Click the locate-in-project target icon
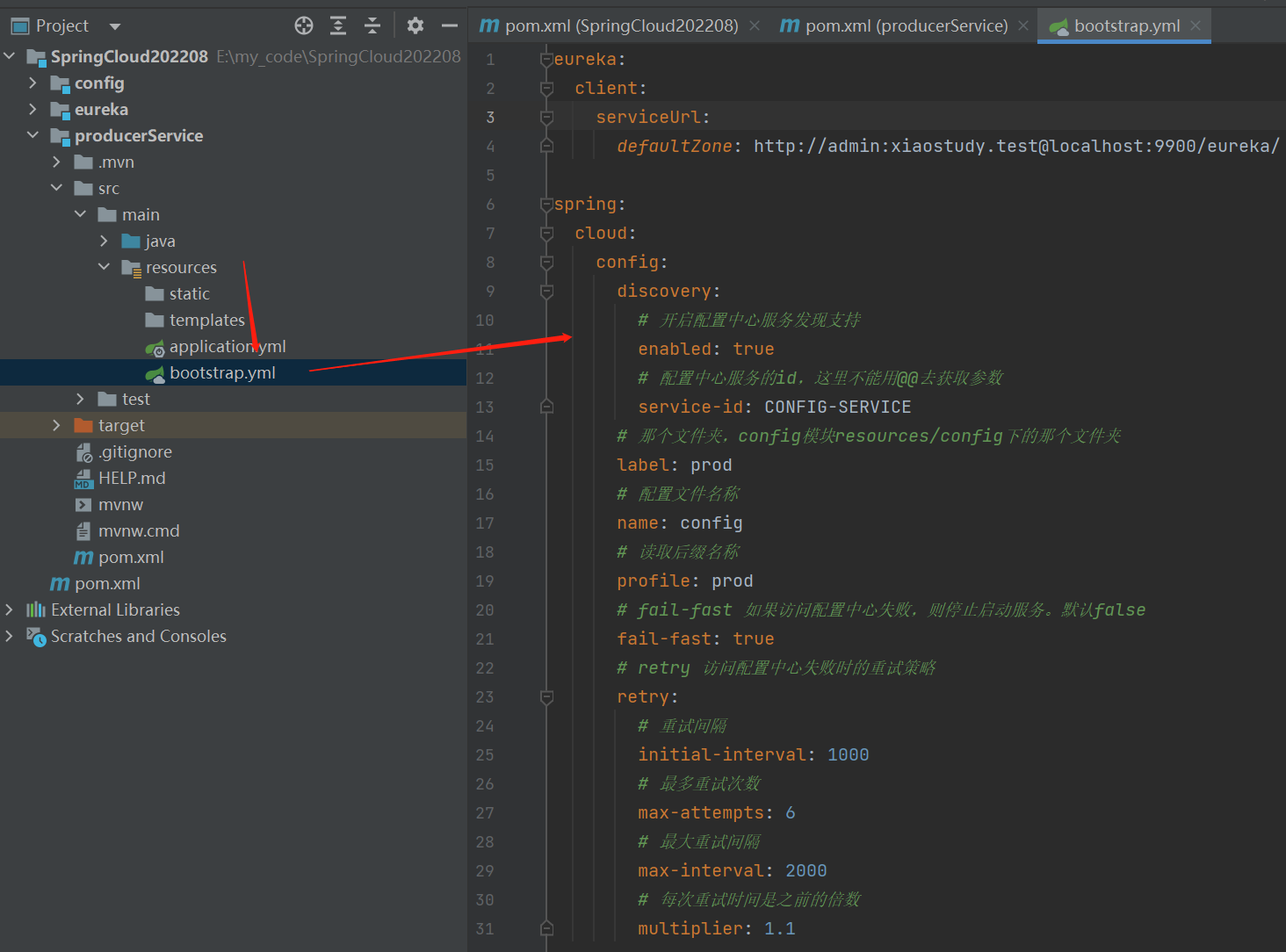Image resolution: width=1286 pixels, height=952 pixels. (304, 25)
